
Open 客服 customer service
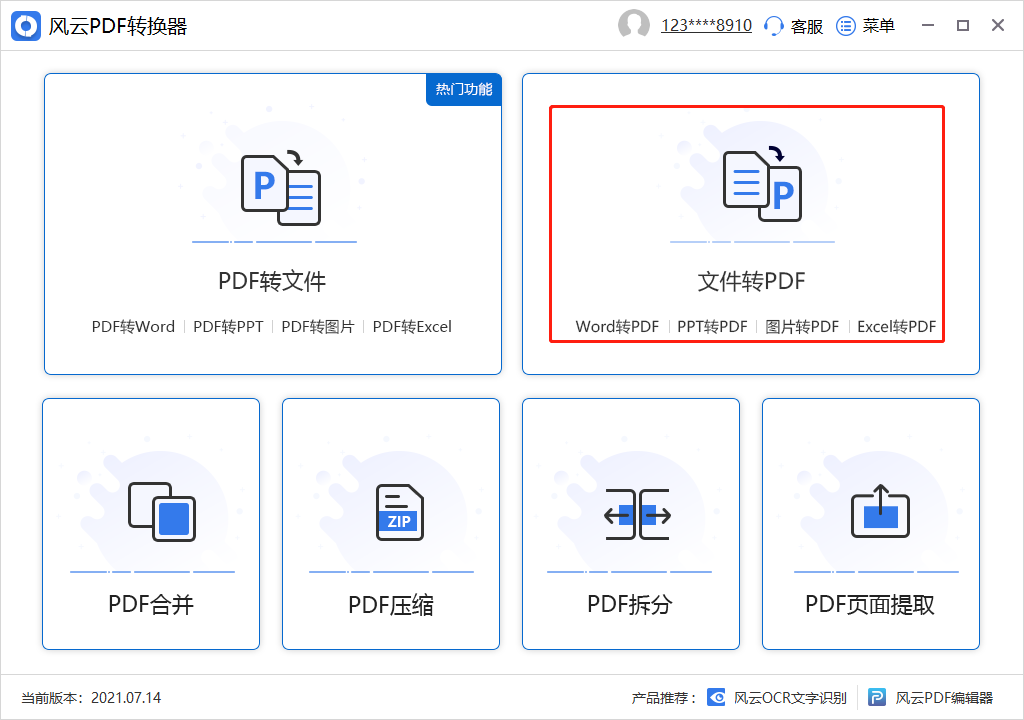coord(807,26)
